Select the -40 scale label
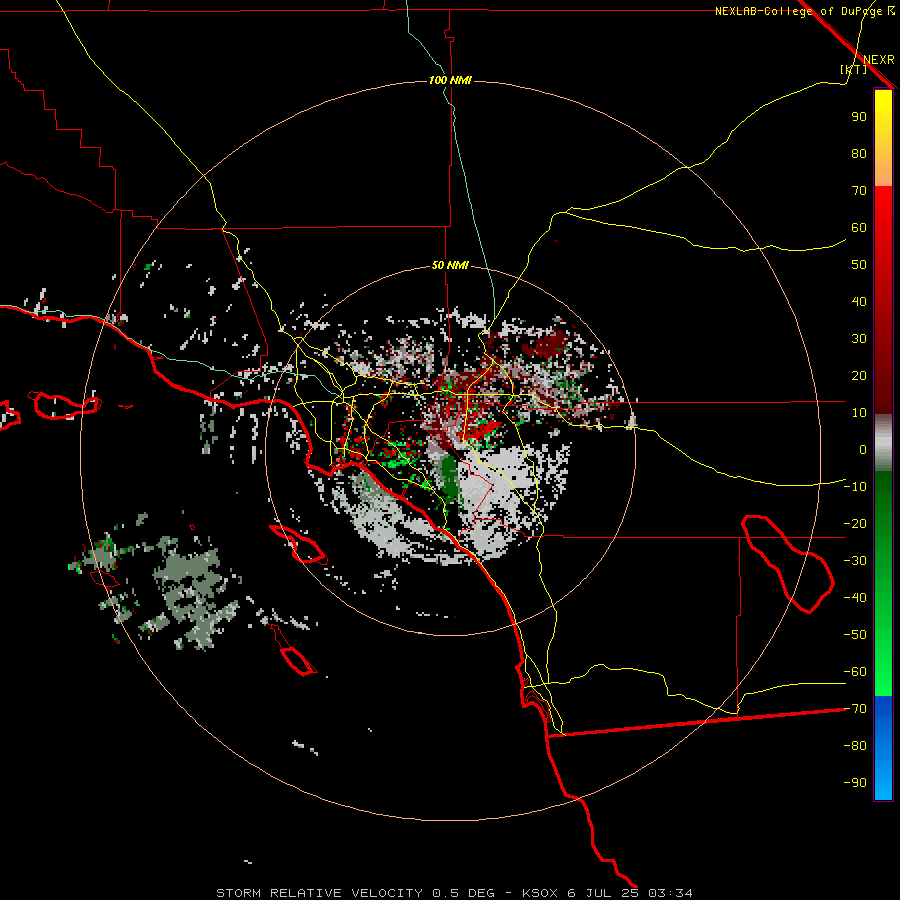The width and height of the screenshot is (900, 900). pos(855,598)
